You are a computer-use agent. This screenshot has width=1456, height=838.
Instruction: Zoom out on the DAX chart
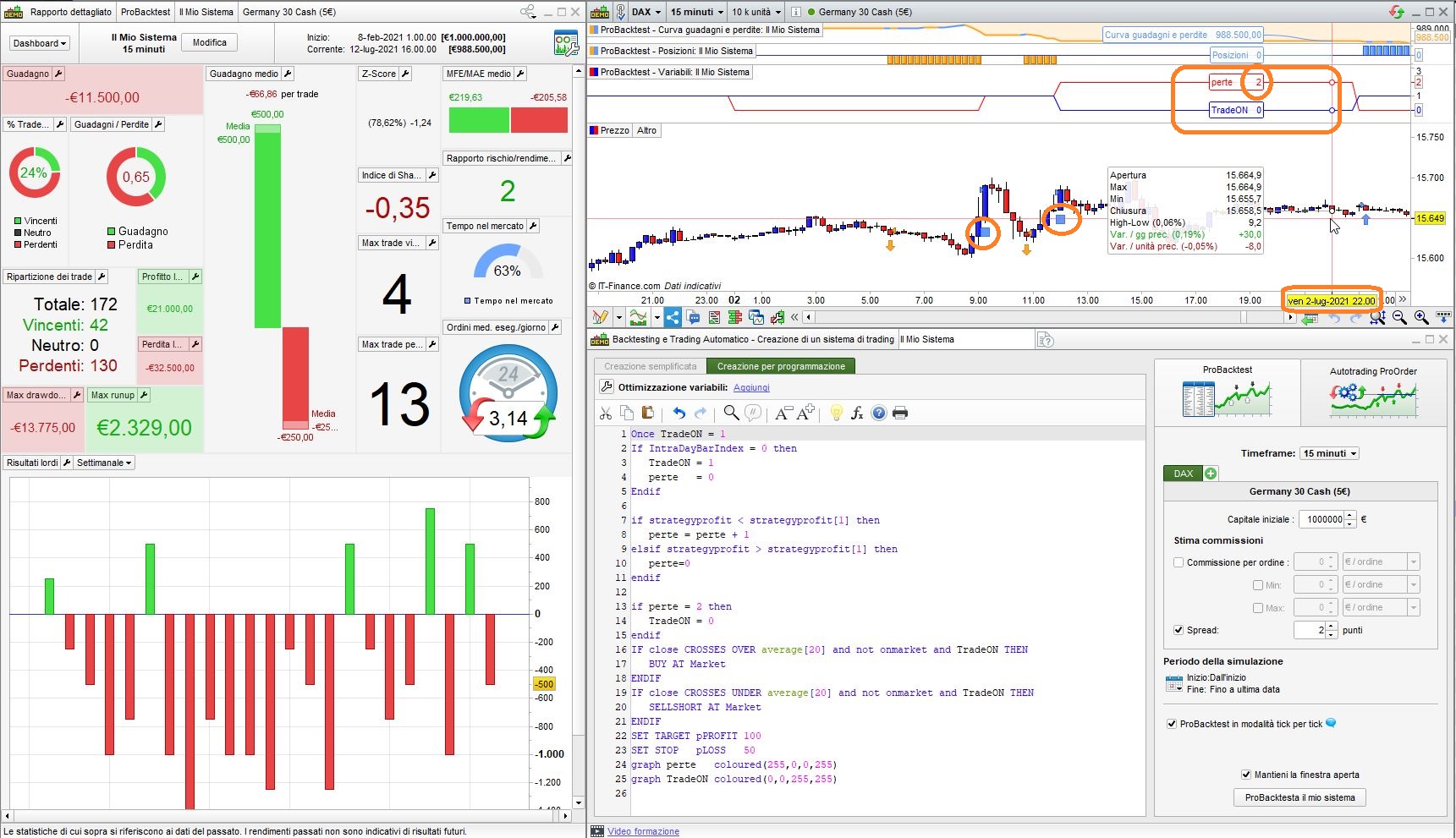(1399, 317)
